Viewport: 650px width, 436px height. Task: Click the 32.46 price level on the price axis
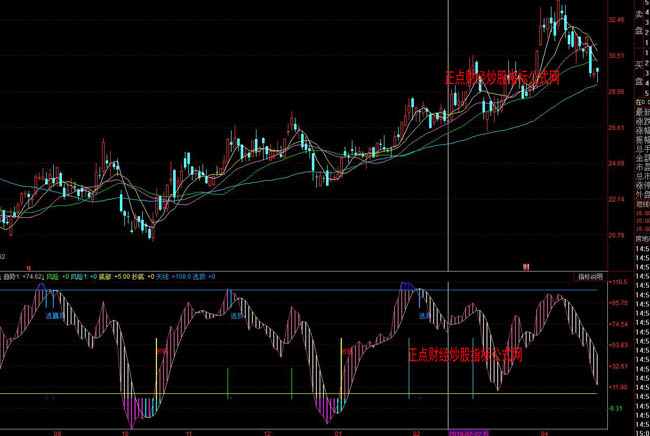[x=616, y=20]
